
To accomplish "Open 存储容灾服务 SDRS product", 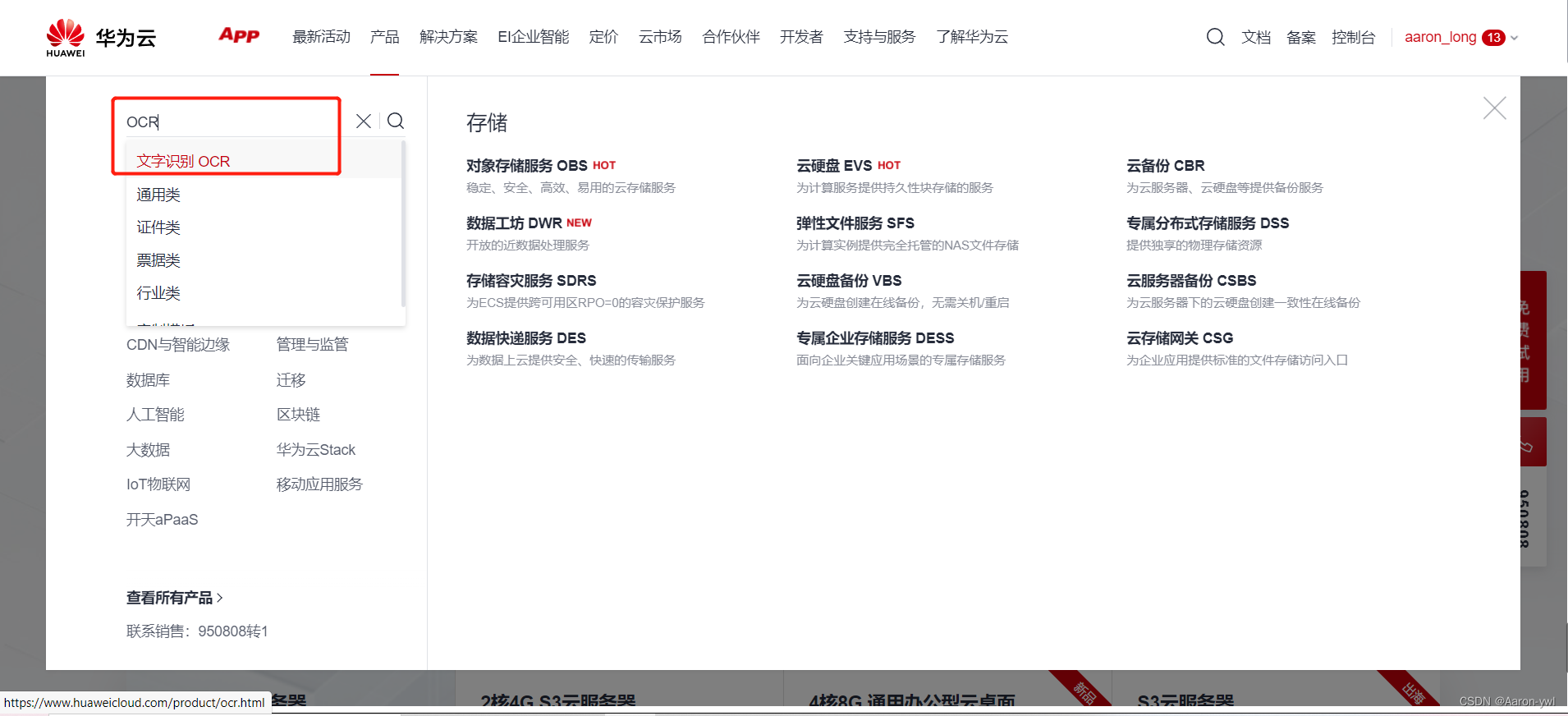I will click(531, 281).
